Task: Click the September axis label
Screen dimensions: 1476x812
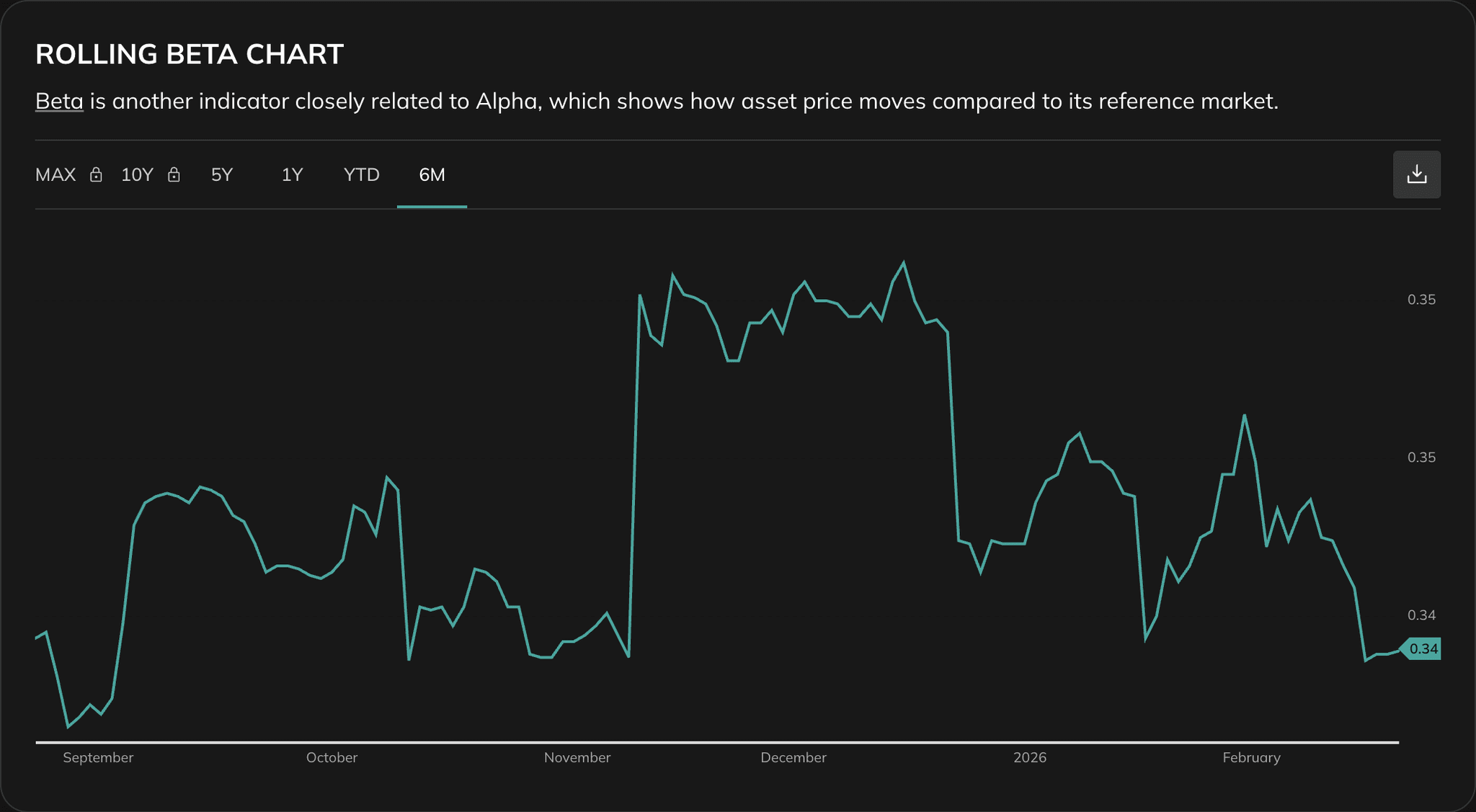Action: tap(99, 757)
